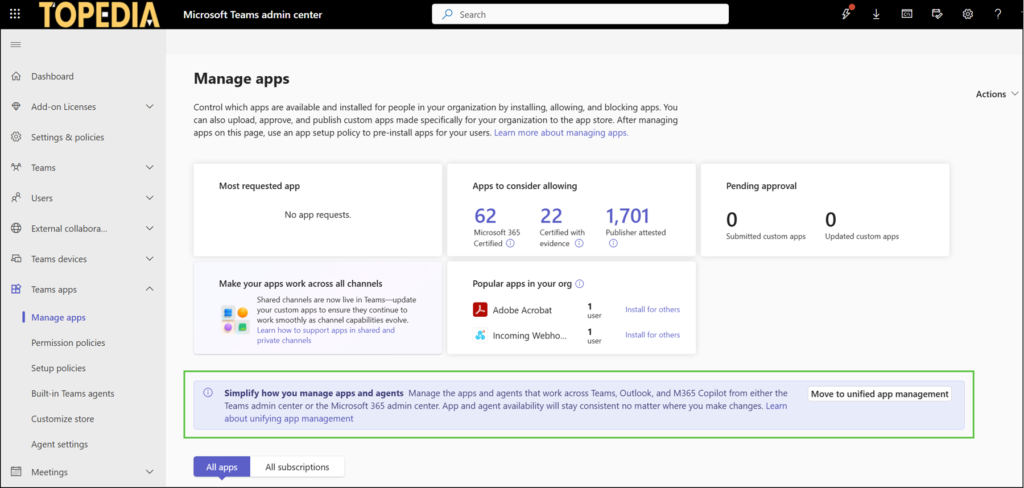1024x488 pixels.
Task: Click the Submitted custom apps label
Action: 766,236
